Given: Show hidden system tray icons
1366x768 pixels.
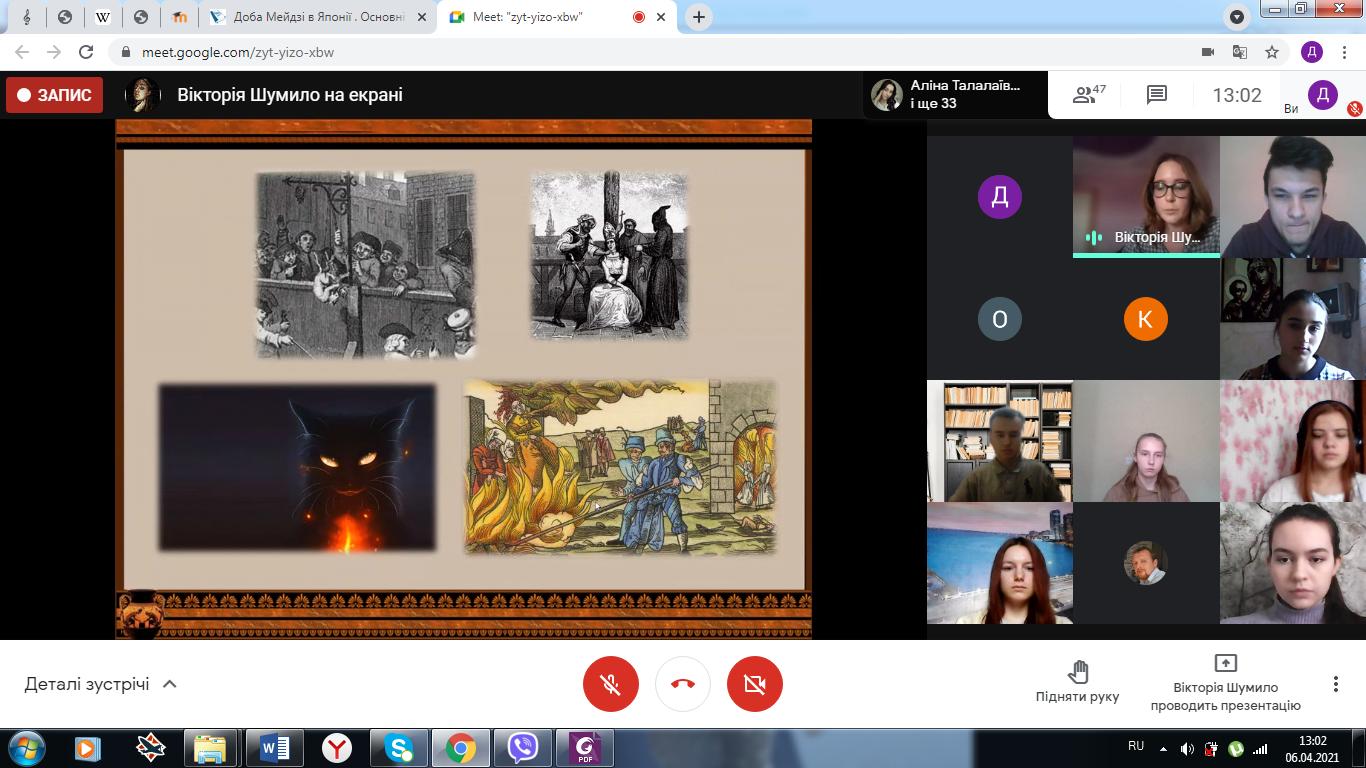Looking at the screenshot, I should (x=1163, y=748).
